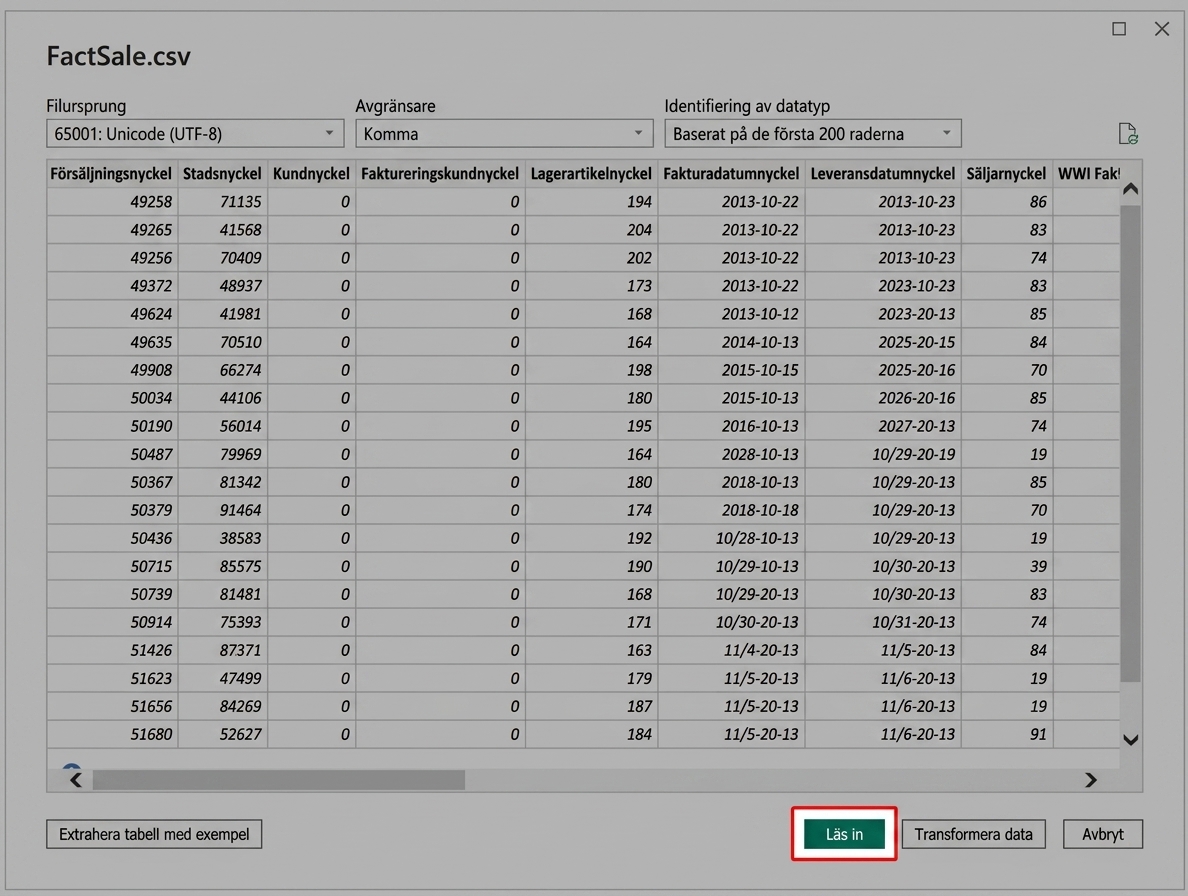The image size is (1188, 896).
Task: Click cell value 49258
Action: (152, 201)
